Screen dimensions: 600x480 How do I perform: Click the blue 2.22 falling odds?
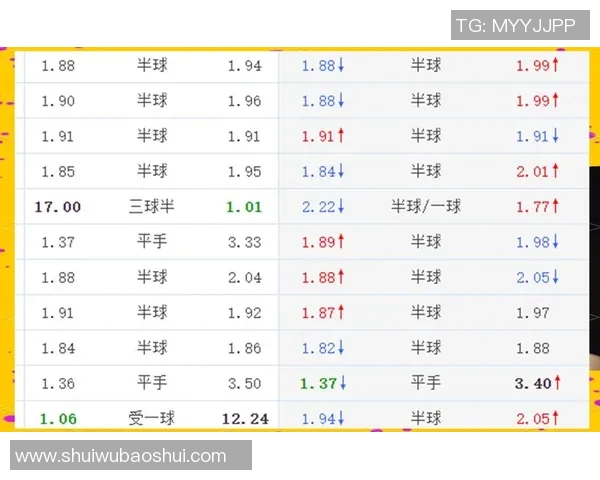pyautogui.click(x=323, y=207)
